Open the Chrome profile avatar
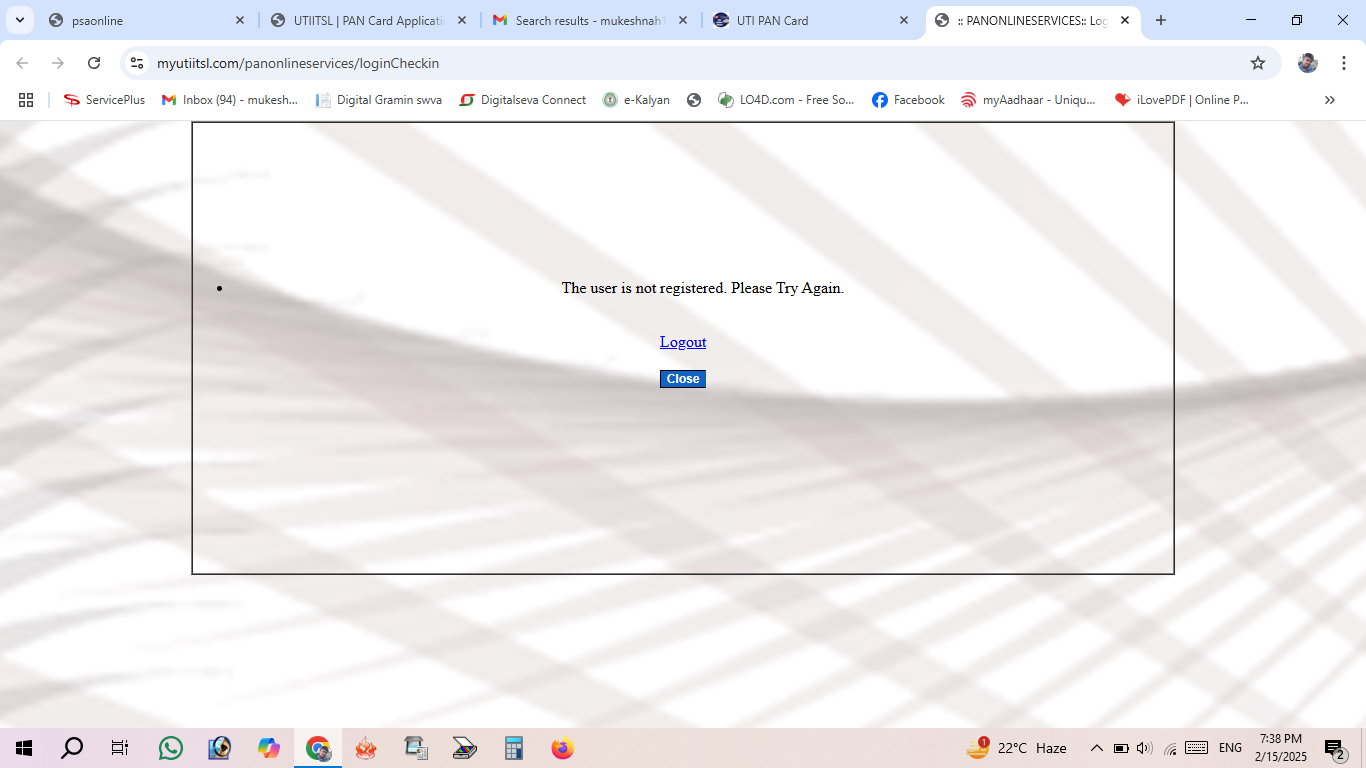This screenshot has height=768, width=1366. [x=1307, y=63]
